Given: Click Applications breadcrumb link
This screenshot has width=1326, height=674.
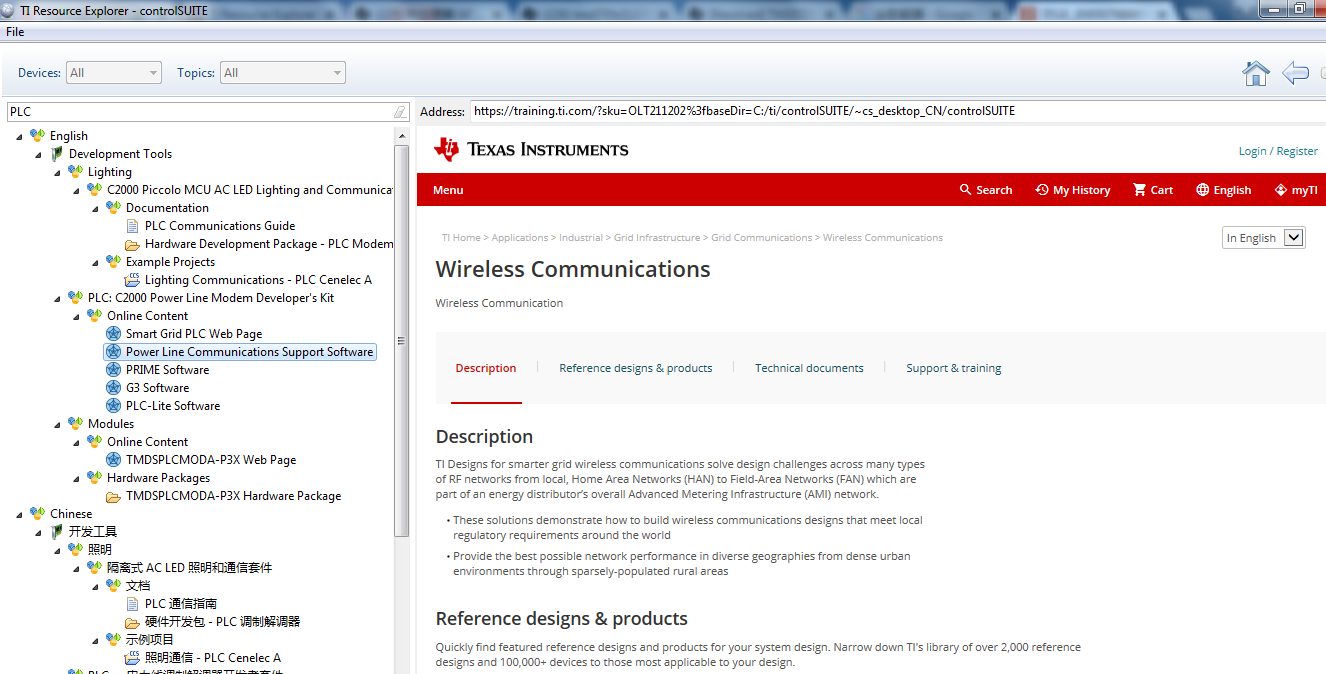Looking at the screenshot, I should [520, 238].
